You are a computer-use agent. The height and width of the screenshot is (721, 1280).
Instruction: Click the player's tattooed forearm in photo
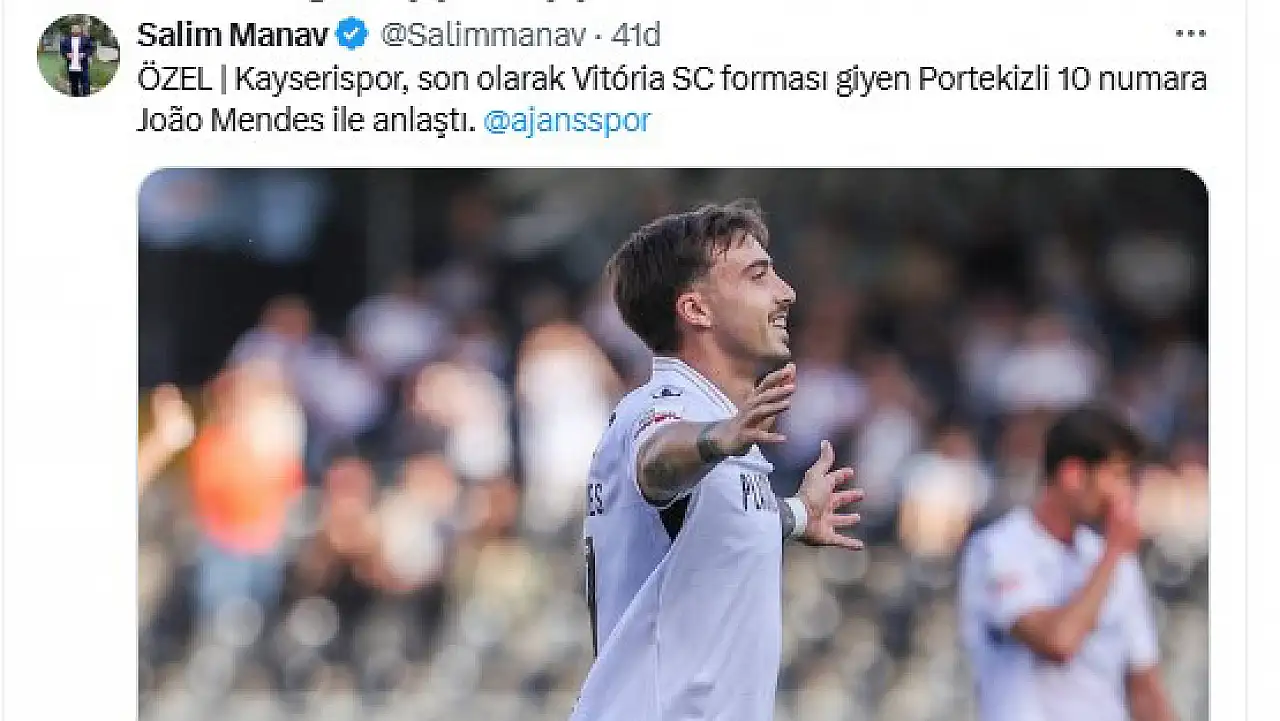click(x=688, y=451)
